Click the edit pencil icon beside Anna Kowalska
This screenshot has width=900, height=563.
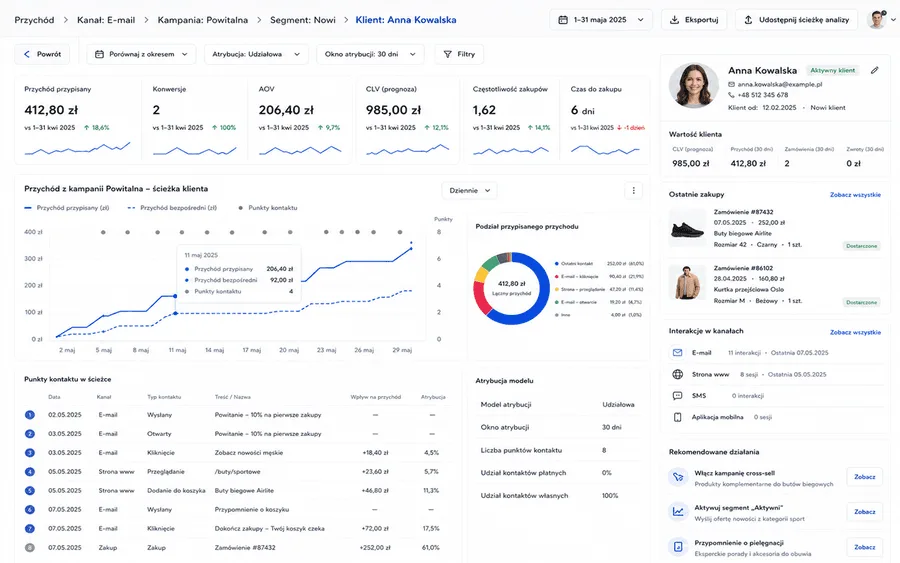pos(874,71)
